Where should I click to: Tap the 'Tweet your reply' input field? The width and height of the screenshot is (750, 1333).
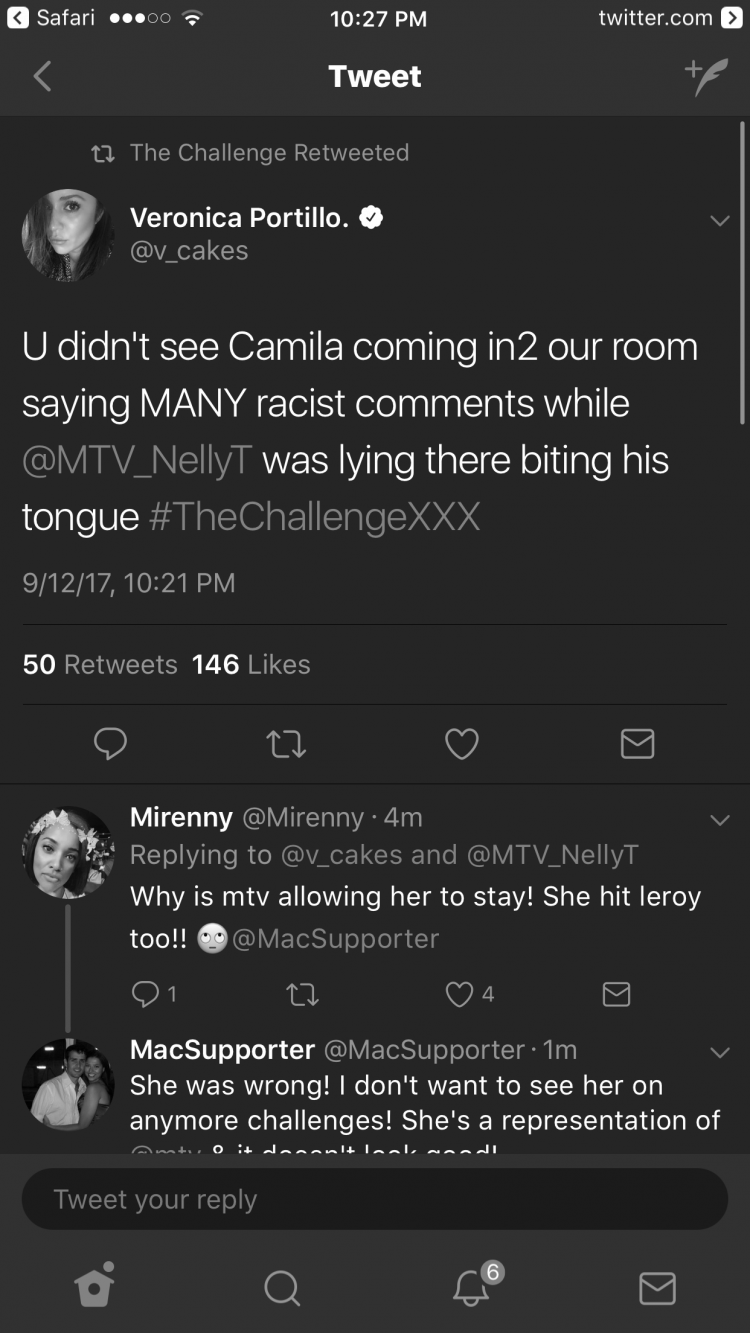(x=375, y=1199)
